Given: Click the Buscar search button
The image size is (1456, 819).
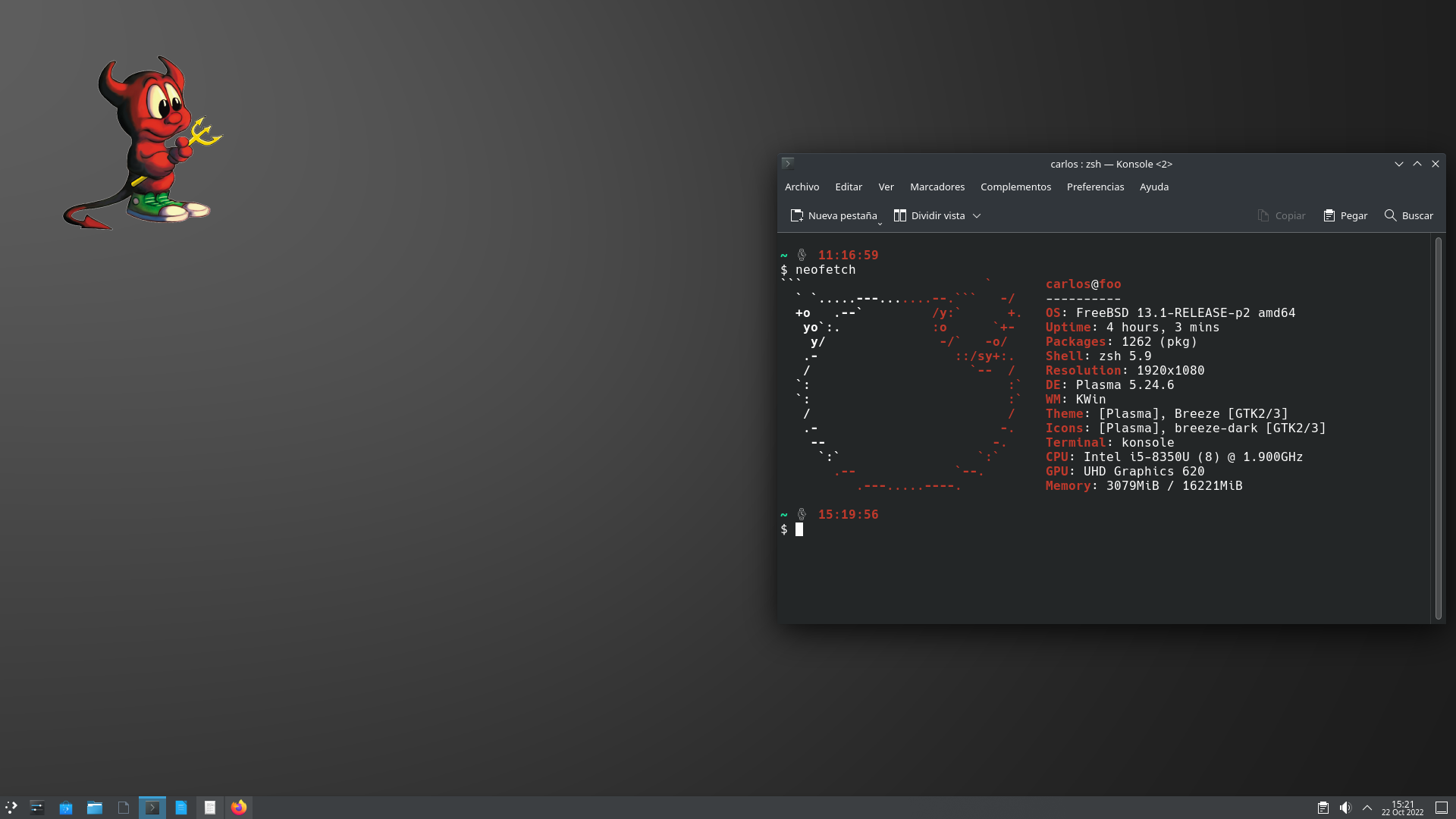Looking at the screenshot, I should [1408, 216].
